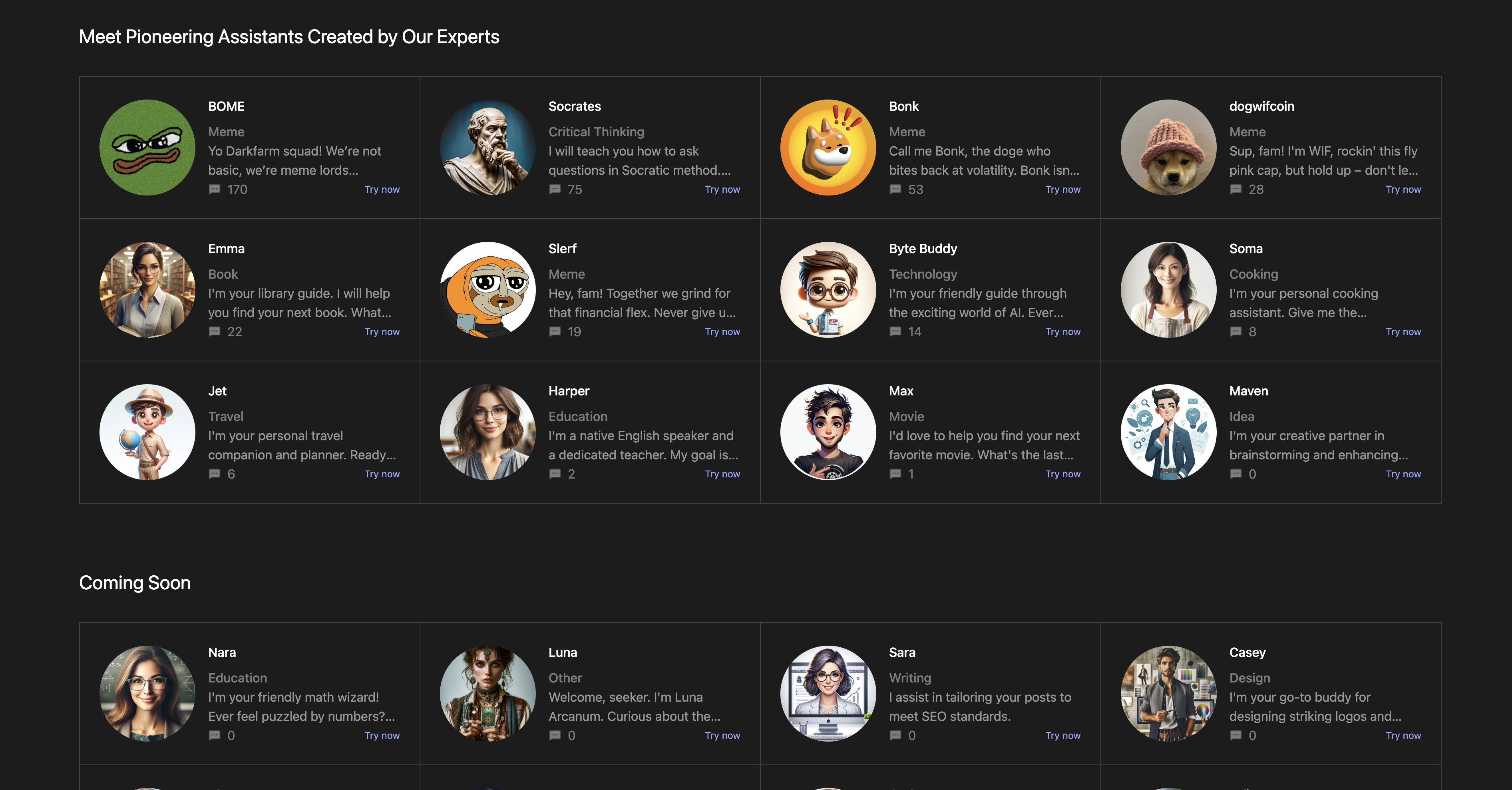
Task: Click Jet's chat bubble icon
Action: pos(215,474)
